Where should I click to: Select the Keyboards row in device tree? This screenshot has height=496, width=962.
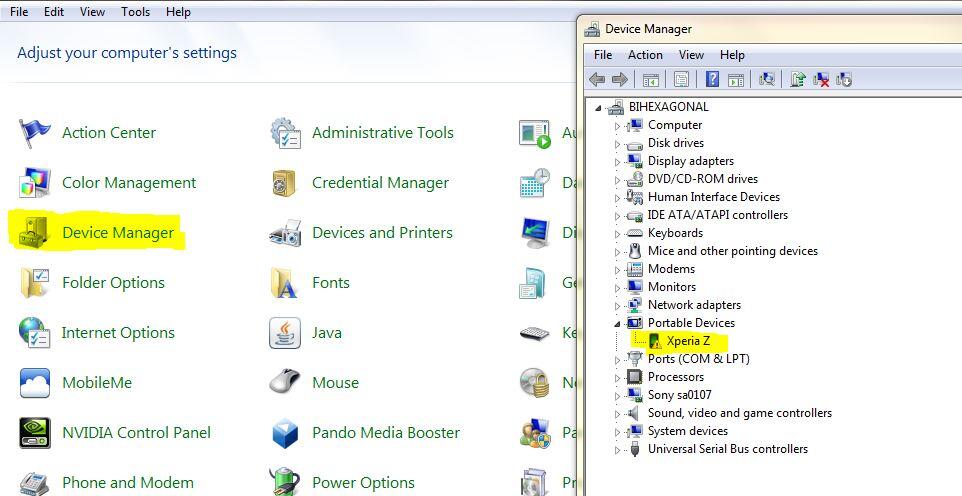click(x=675, y=233)
